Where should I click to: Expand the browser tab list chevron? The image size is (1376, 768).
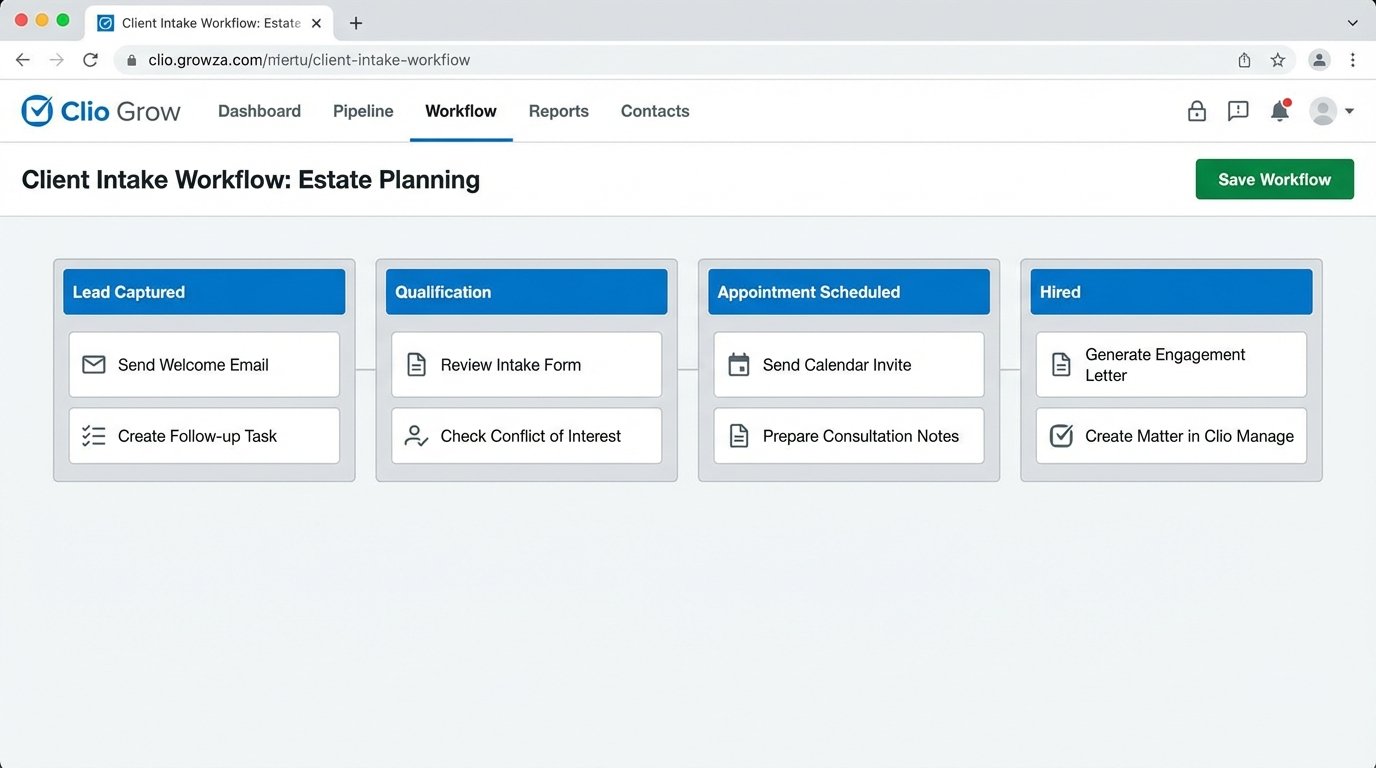coord(1352,22)
